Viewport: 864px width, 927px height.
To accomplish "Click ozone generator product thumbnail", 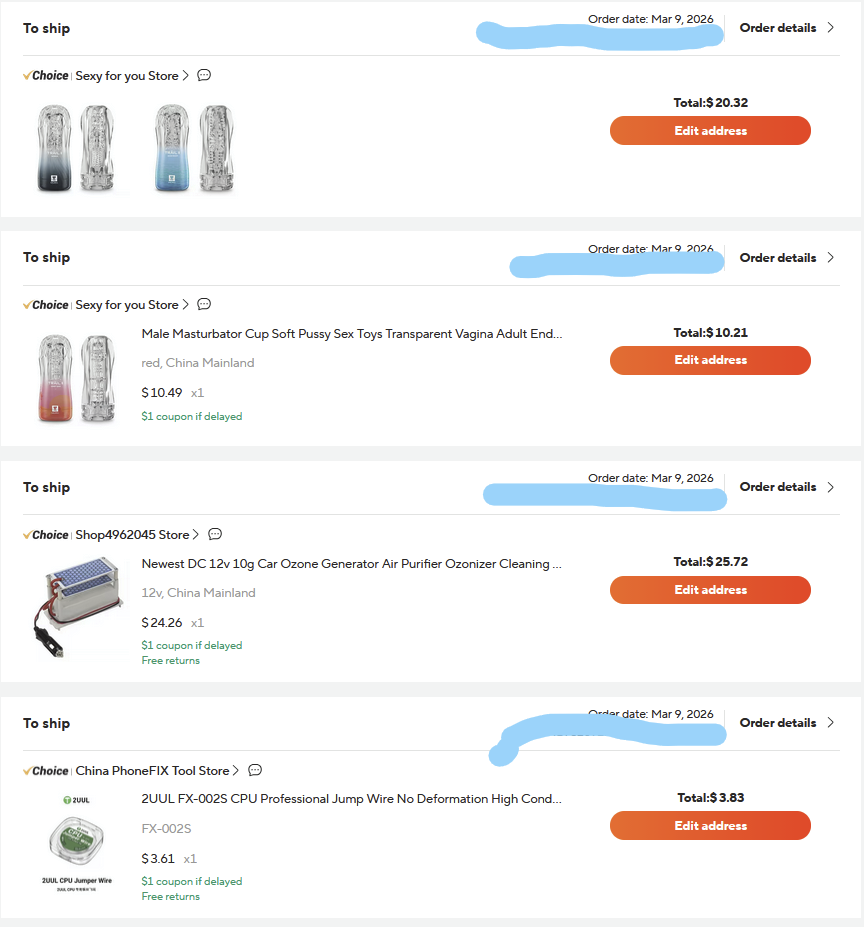I will coord(78,607).
